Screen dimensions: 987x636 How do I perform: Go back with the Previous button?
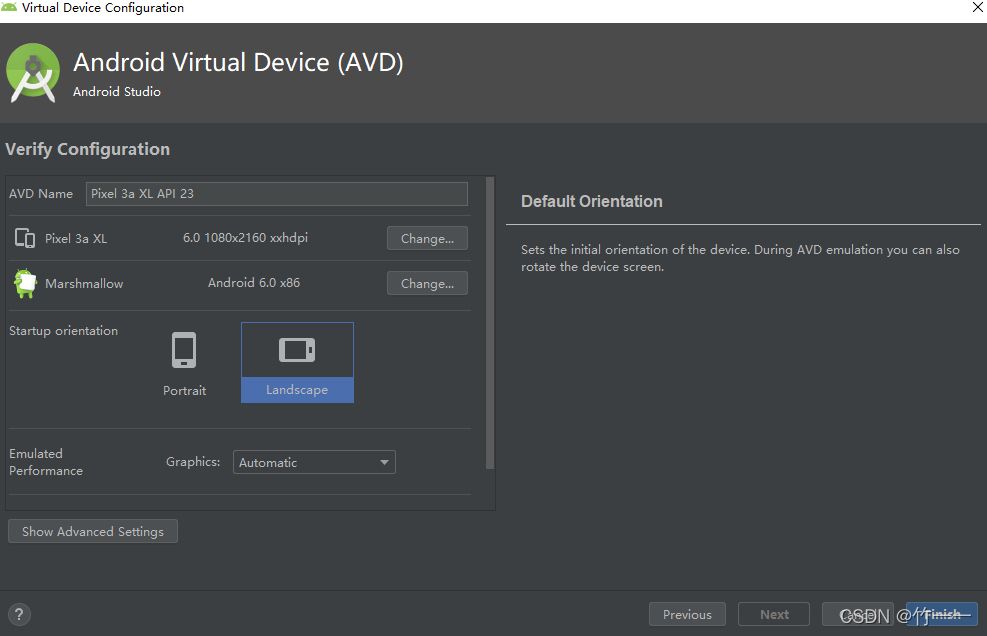[x=687, y=615]
